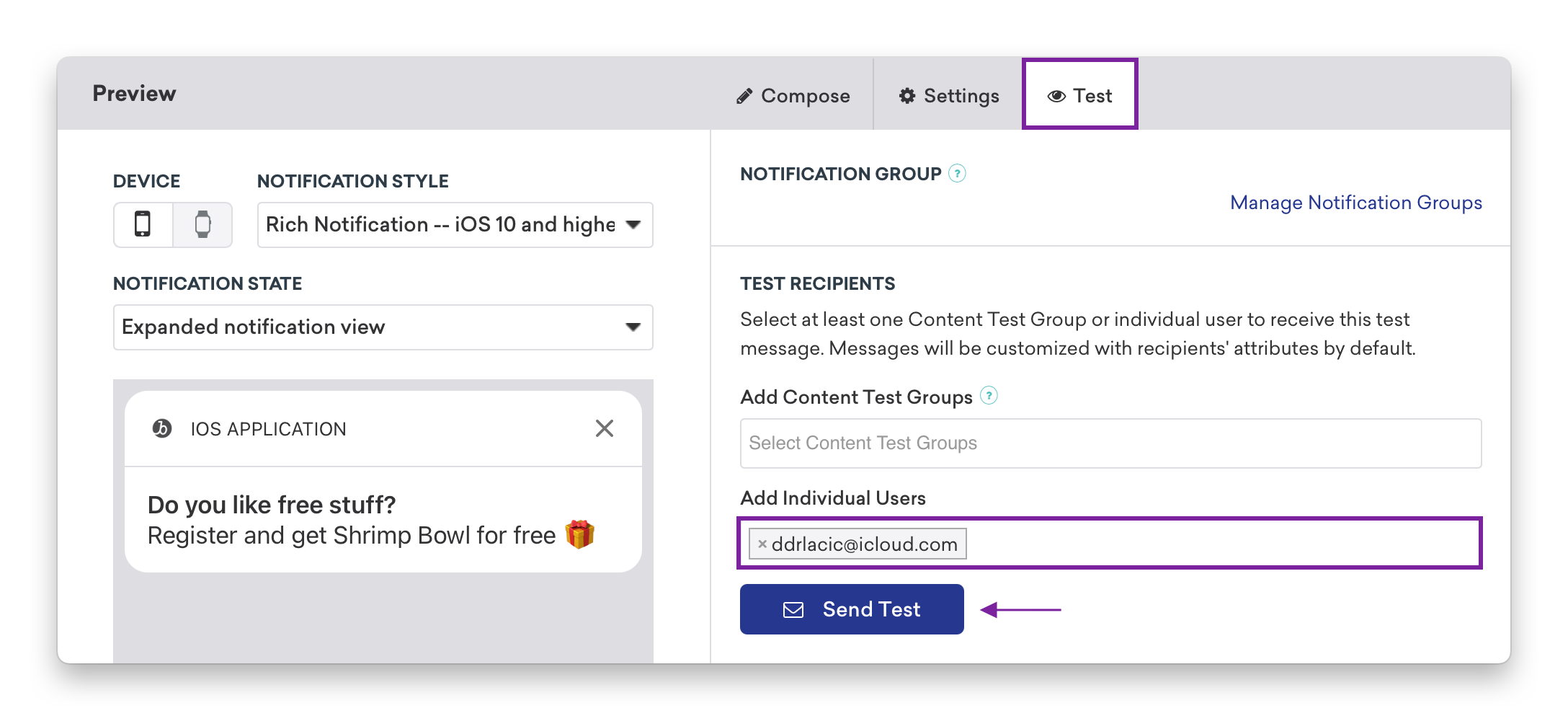Dismiss the iOS notification preview with X
This screenshot has width=1568, height=721.
605,428
